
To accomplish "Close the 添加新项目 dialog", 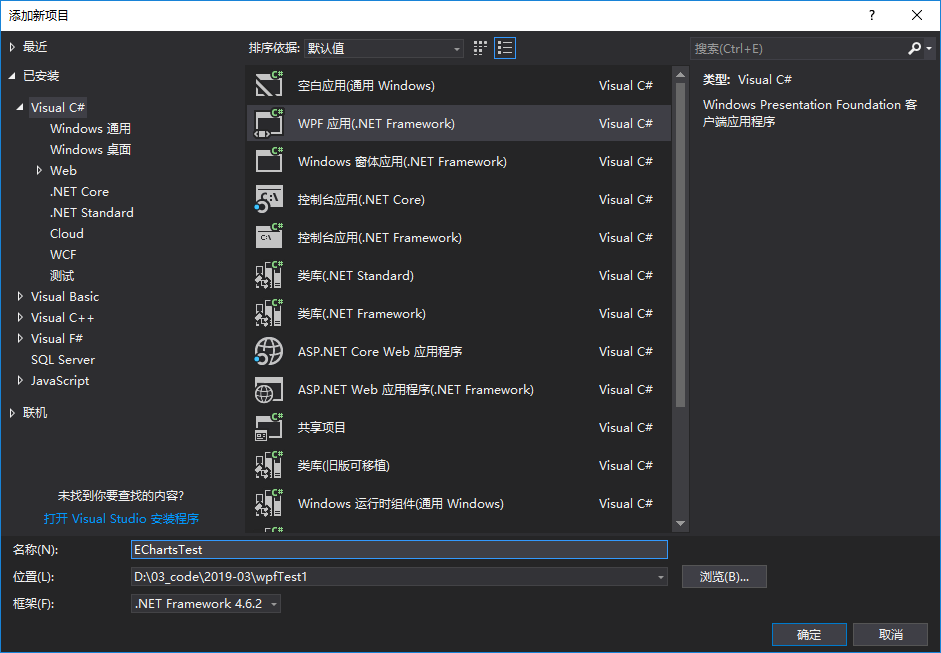I will point(916,16).
